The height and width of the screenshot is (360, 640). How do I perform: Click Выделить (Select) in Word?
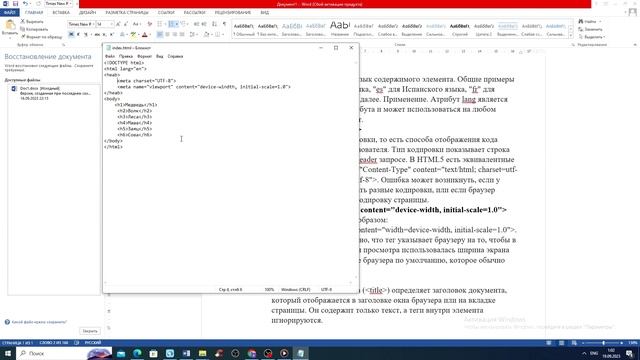pyautogui.click(x=591, y=37)
